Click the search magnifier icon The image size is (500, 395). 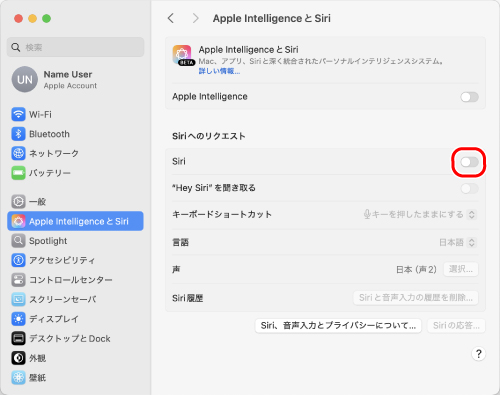coord(16,47)
